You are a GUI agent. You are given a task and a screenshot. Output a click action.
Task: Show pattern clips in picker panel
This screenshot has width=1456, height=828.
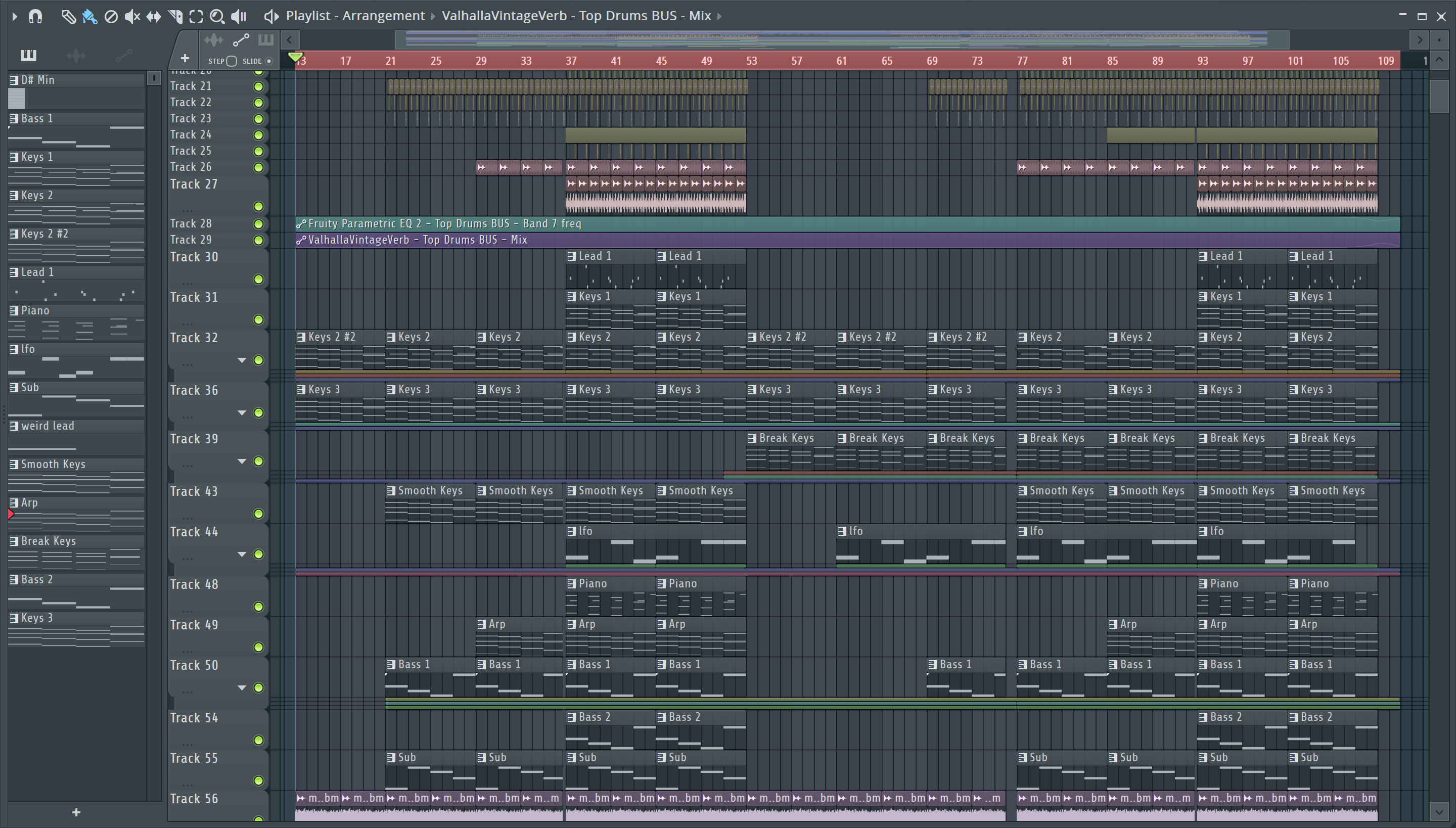(x=28, y=55)
